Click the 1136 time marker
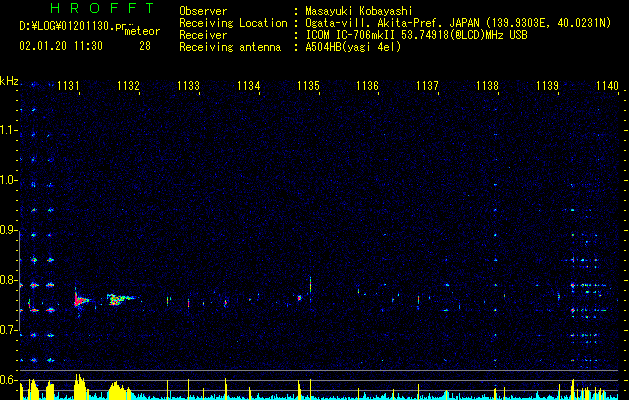 coord(367,86)
